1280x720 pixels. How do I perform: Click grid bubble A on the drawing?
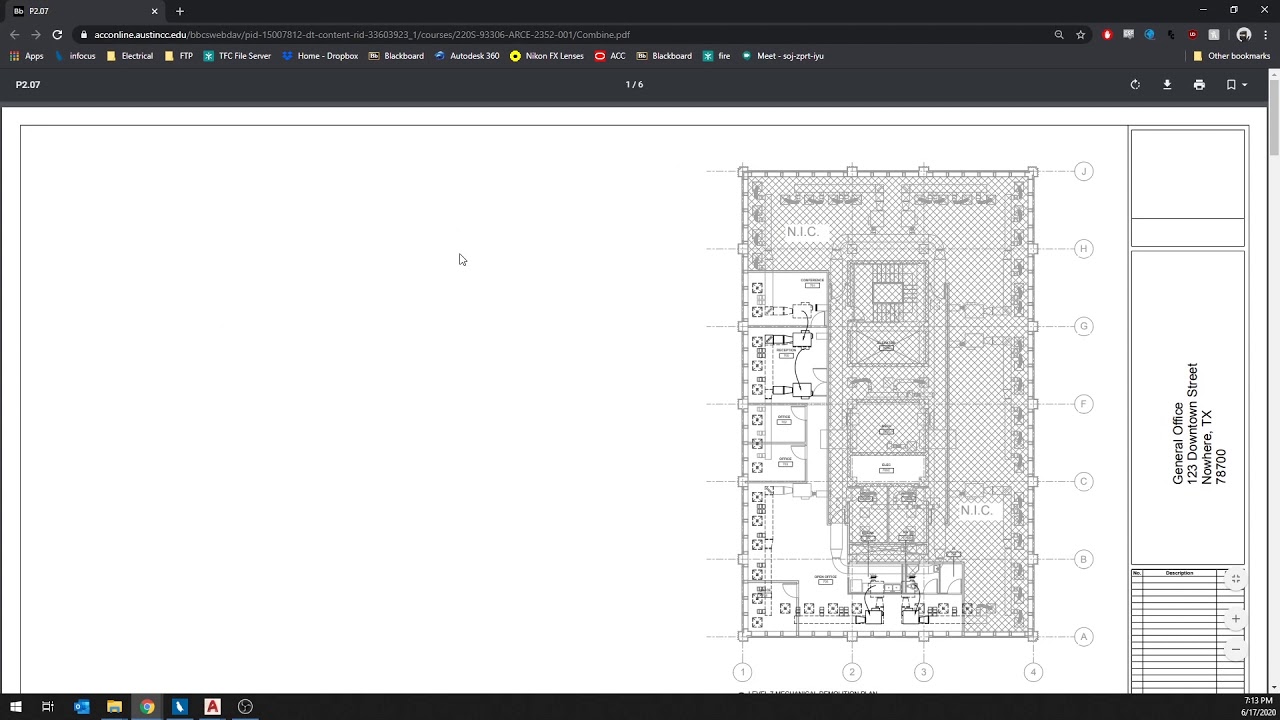point(1083,637)
